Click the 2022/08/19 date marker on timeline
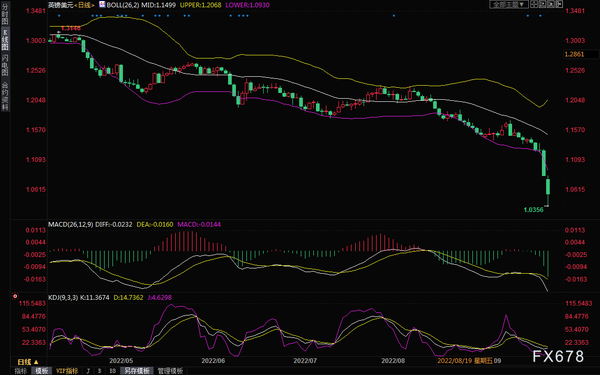This screenshot has width=600, height=375. [455, 361]
